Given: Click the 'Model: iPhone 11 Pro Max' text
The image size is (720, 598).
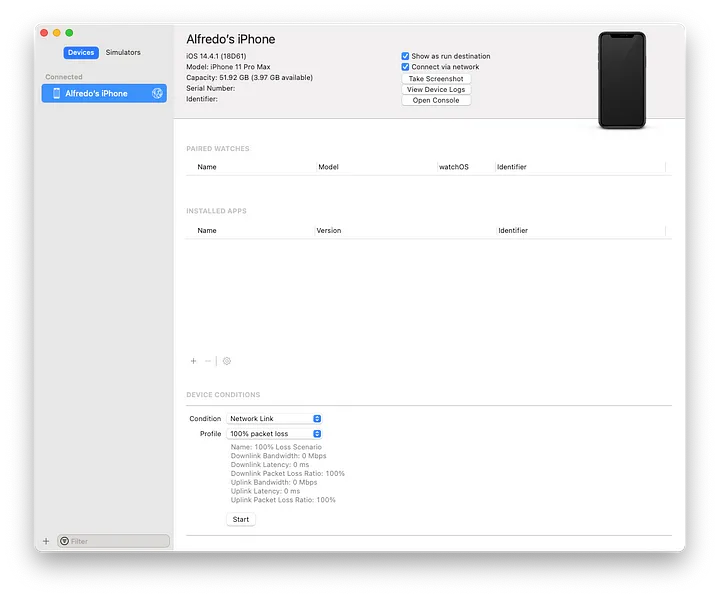Looking at the screenshot, I should point(228,67).
